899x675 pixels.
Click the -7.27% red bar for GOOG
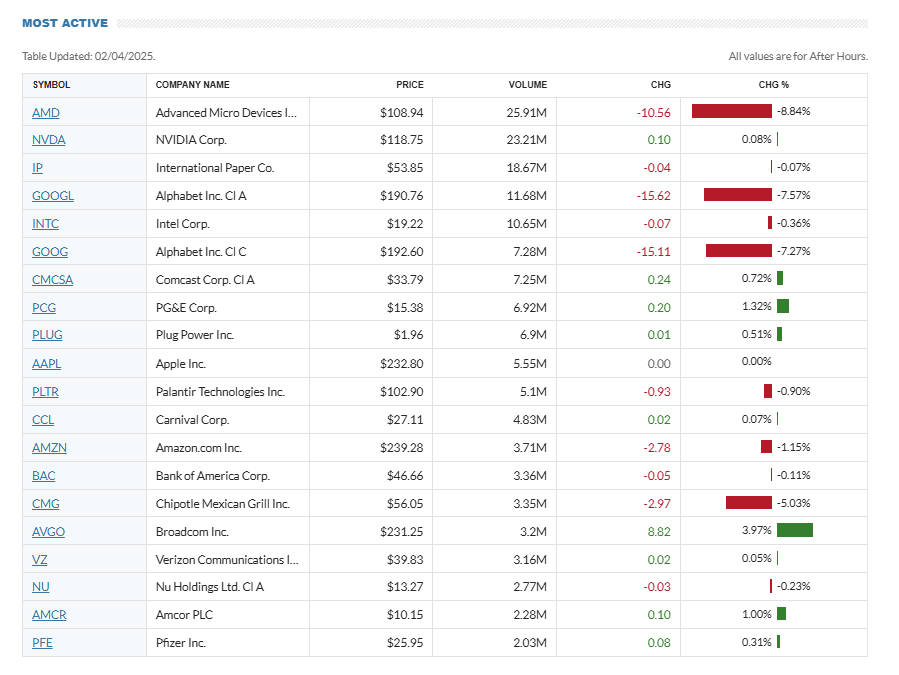point(738,251)
